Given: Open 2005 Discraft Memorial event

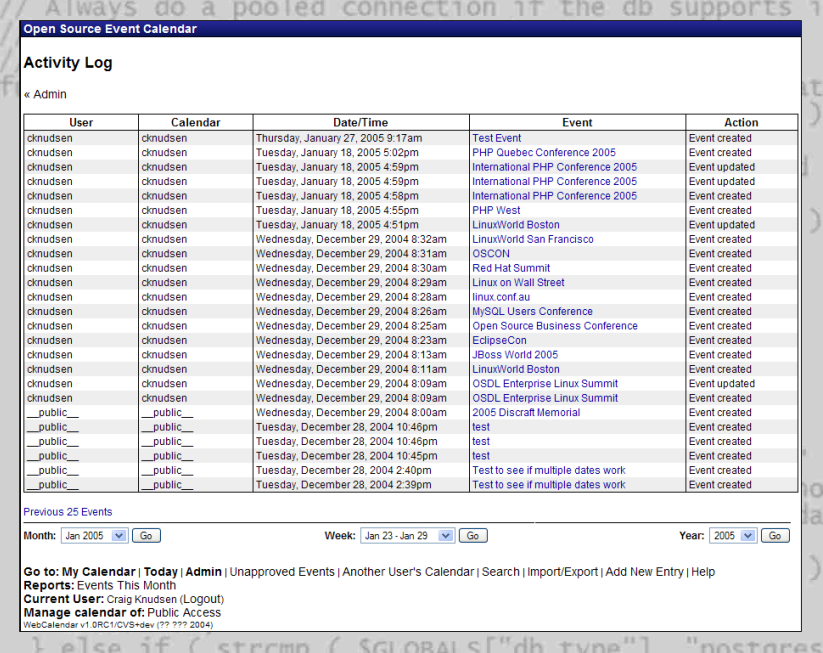Looking at the screenshot, I should (x=526, y=413).
